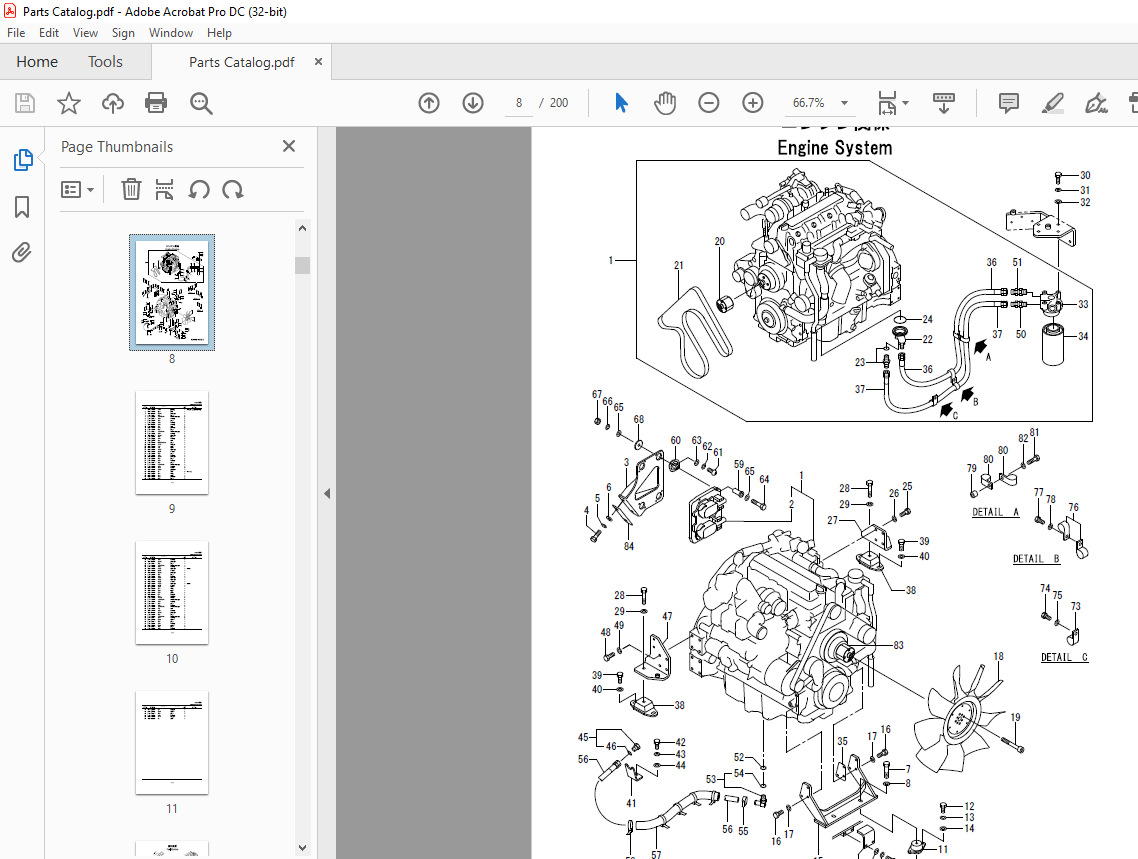Add a comment sticky note
Screen dimensions: 1138x859
(1009, 103)
